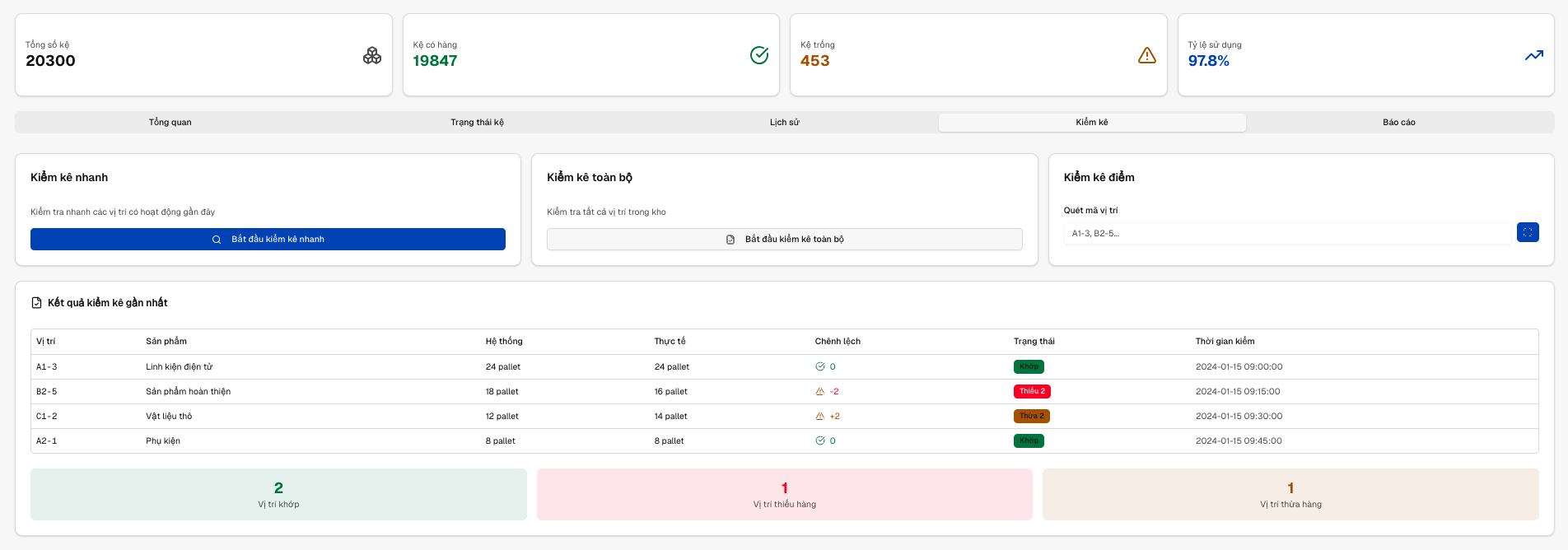Switch to the Tổng quan tab
This screenshot has height=550, width=1568.
[x=170, y=123]
